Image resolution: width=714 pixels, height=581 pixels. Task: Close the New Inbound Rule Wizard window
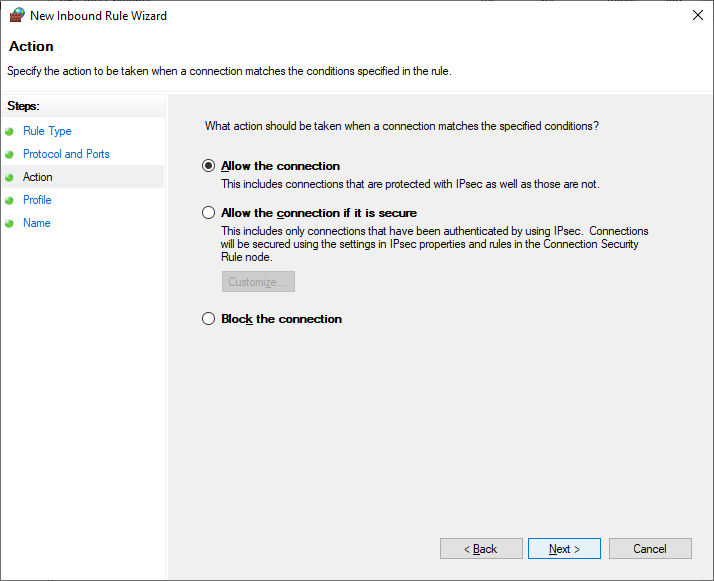coord(698,15)
